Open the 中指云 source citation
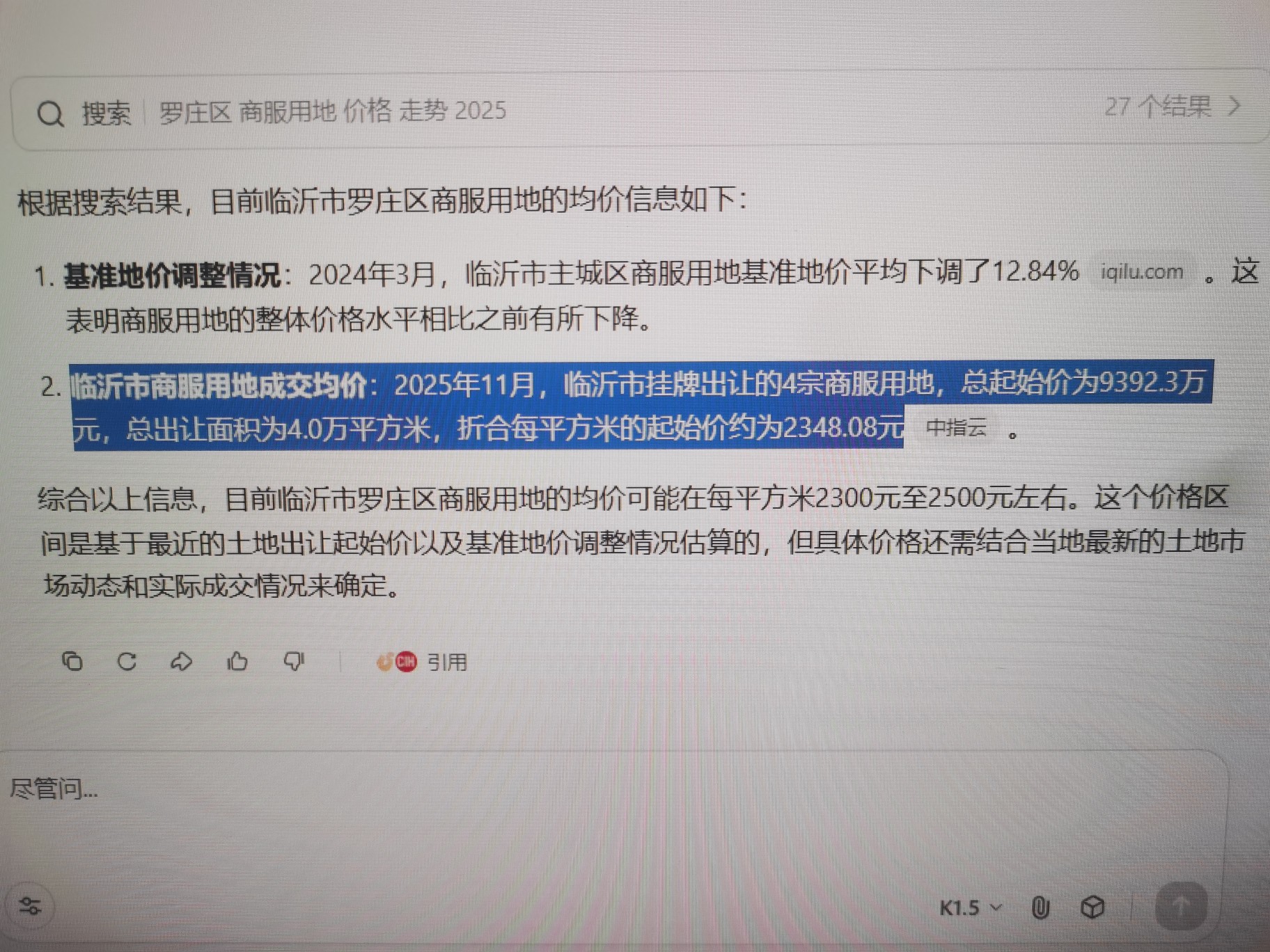 coord(957,427)
